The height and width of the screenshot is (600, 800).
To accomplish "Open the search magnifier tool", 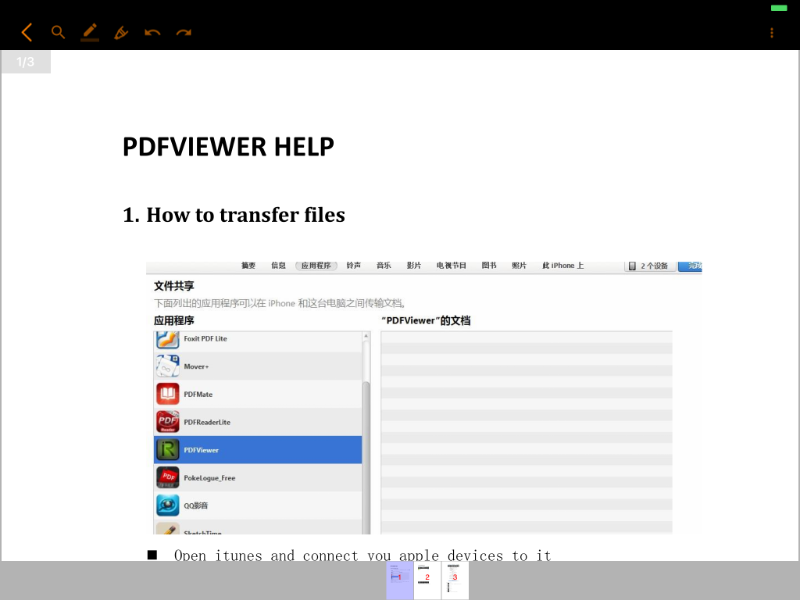I will 58,32.
